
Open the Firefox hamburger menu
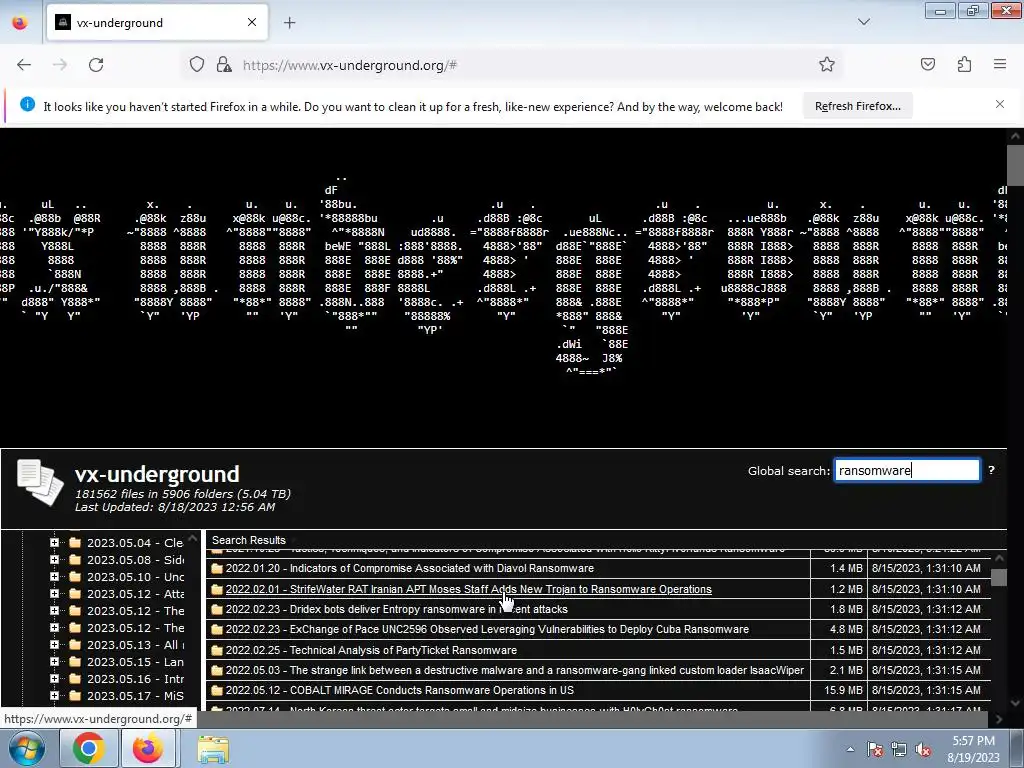point(1000,65)
